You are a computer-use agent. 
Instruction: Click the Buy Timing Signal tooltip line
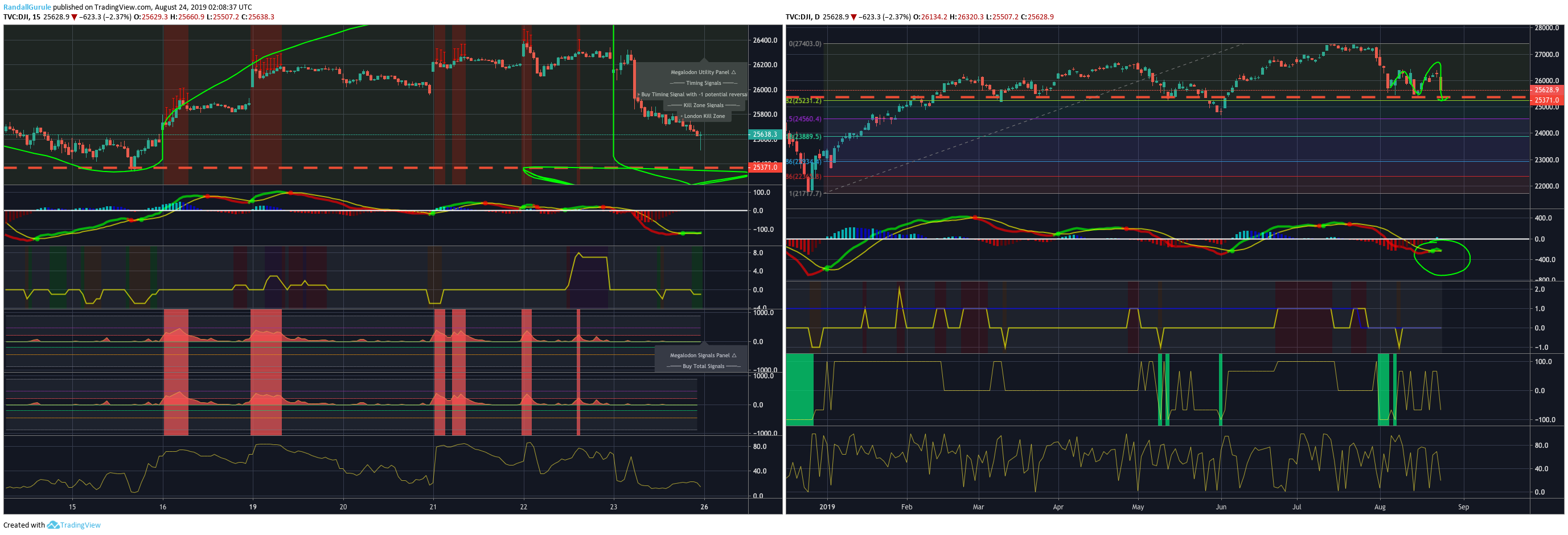693,95
